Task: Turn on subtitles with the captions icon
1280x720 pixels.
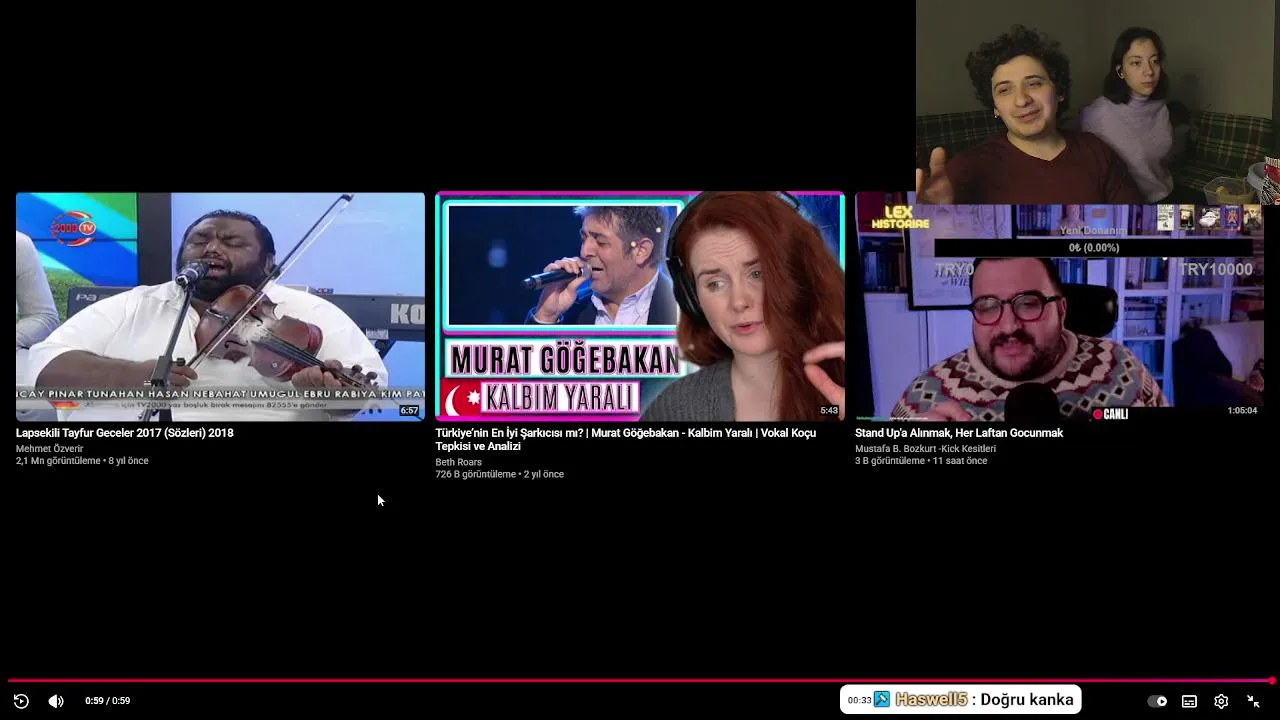Action: point(1189,701)
